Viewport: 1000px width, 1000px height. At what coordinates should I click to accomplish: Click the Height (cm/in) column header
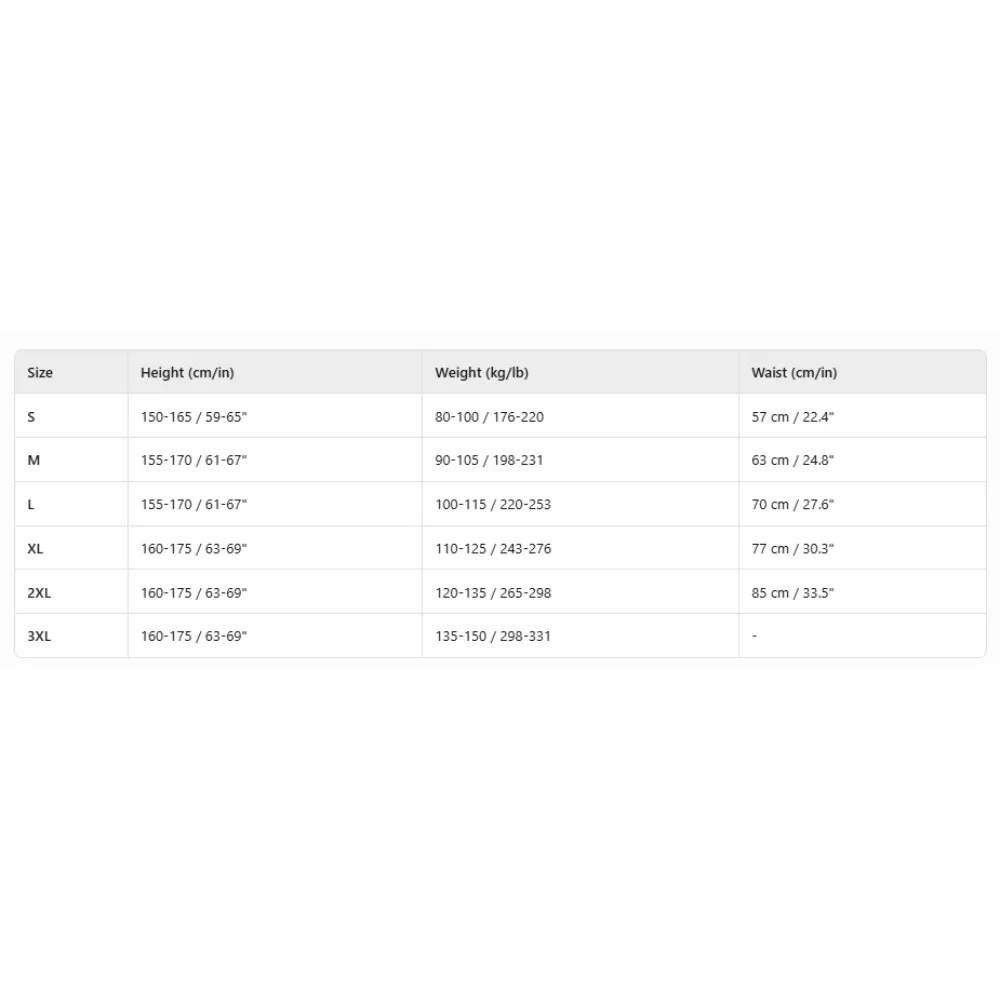[x=187, y=373]
